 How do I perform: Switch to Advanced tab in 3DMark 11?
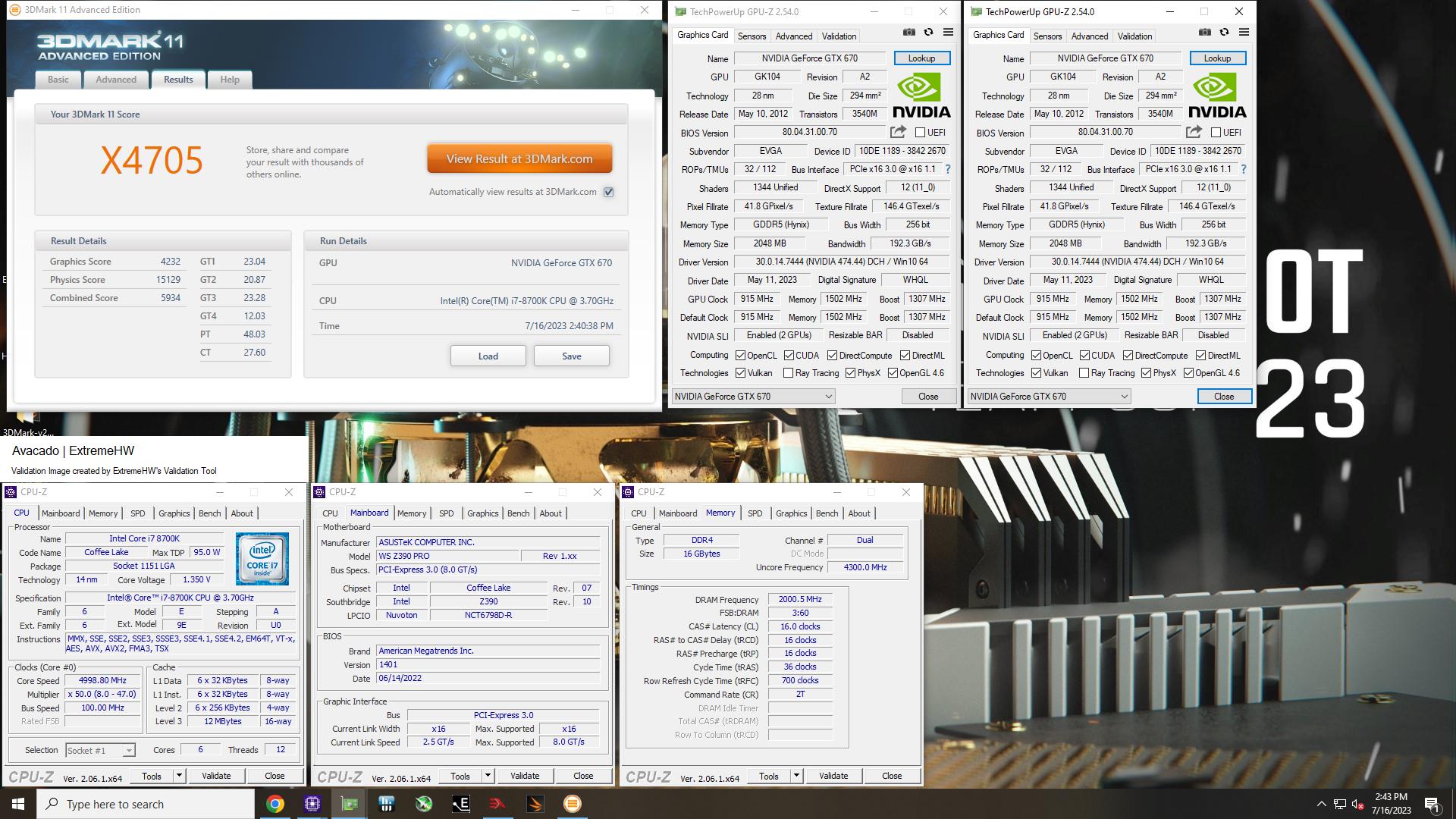tap(116, 80)
